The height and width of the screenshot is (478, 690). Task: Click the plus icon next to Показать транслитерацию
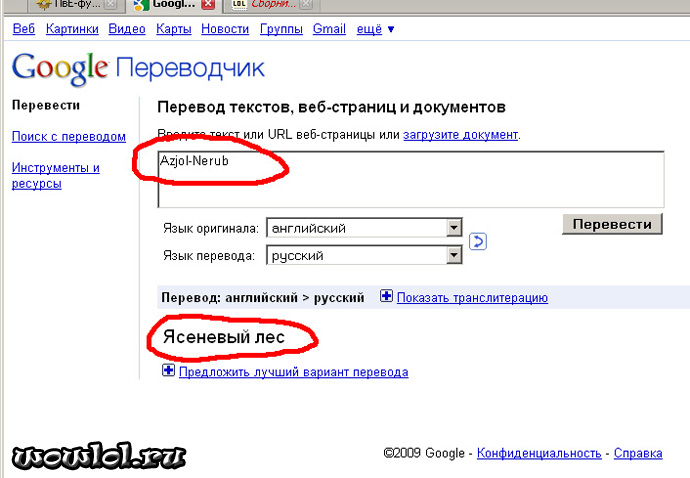(x=386, y=296)
